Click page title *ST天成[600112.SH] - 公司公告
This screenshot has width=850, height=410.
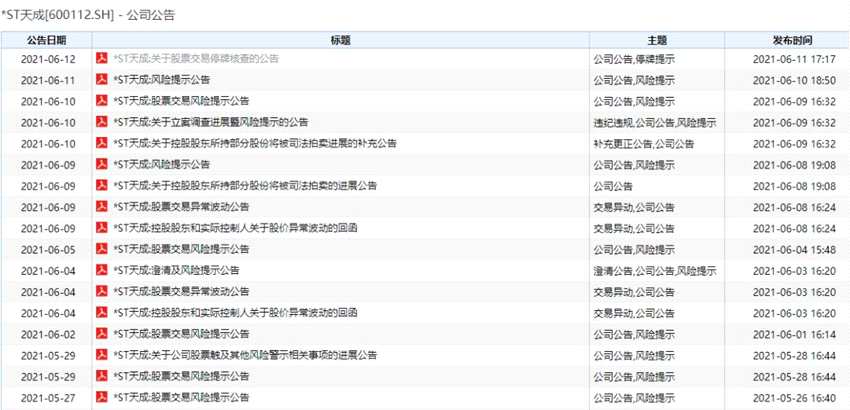point(88,16)
